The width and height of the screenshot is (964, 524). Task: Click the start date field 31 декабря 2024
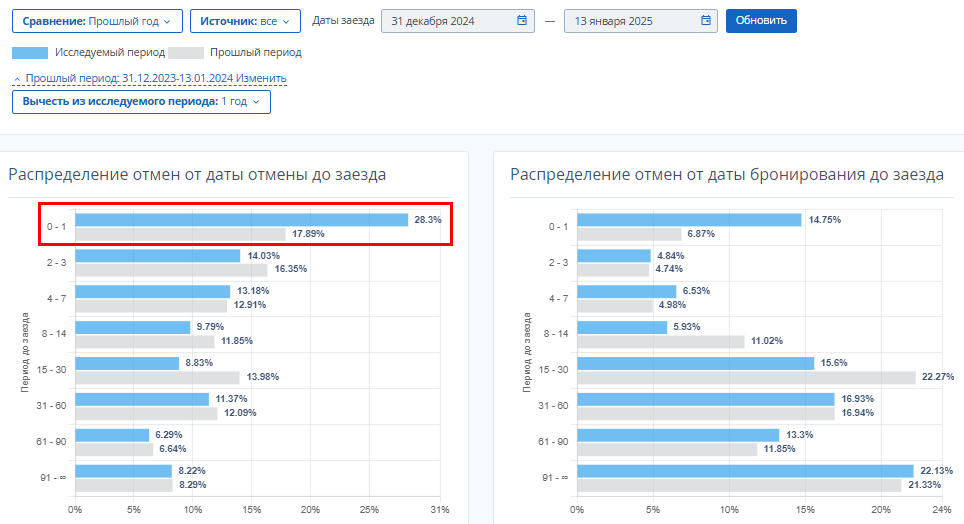[457, 21]
